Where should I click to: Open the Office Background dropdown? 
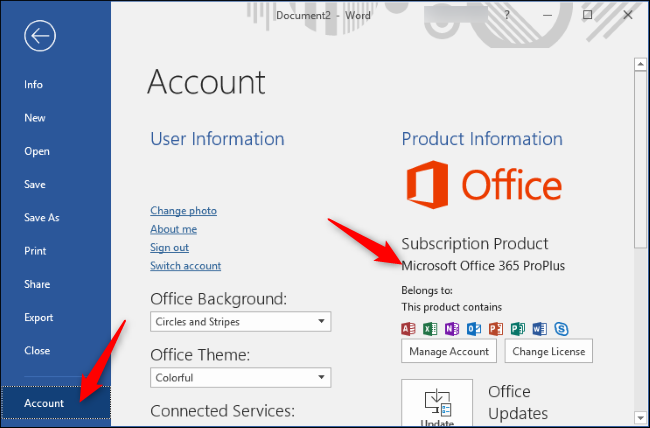tap(240, 322)
